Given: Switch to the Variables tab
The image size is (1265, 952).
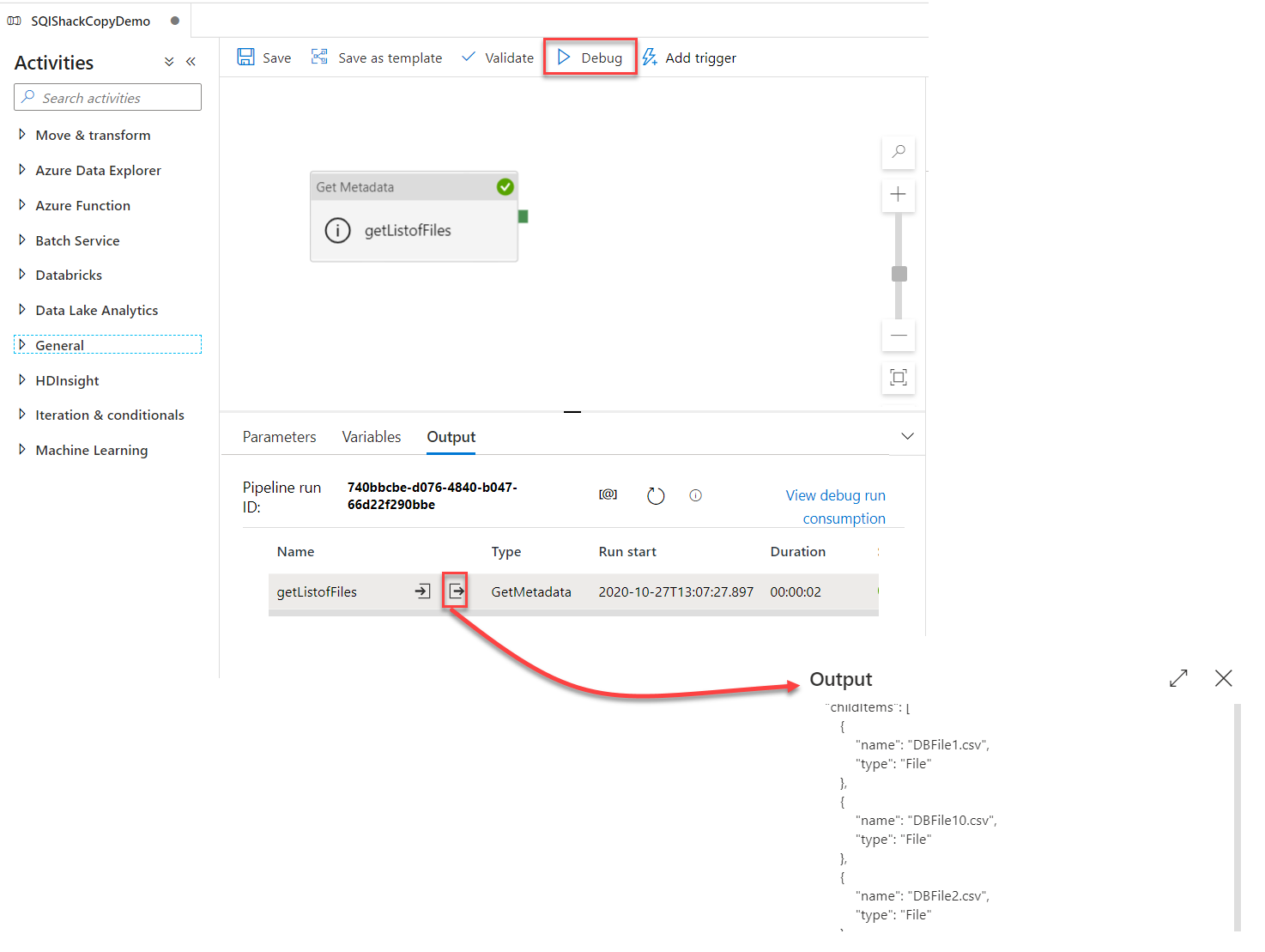Looking at the screenshot, I should (371, 437).
